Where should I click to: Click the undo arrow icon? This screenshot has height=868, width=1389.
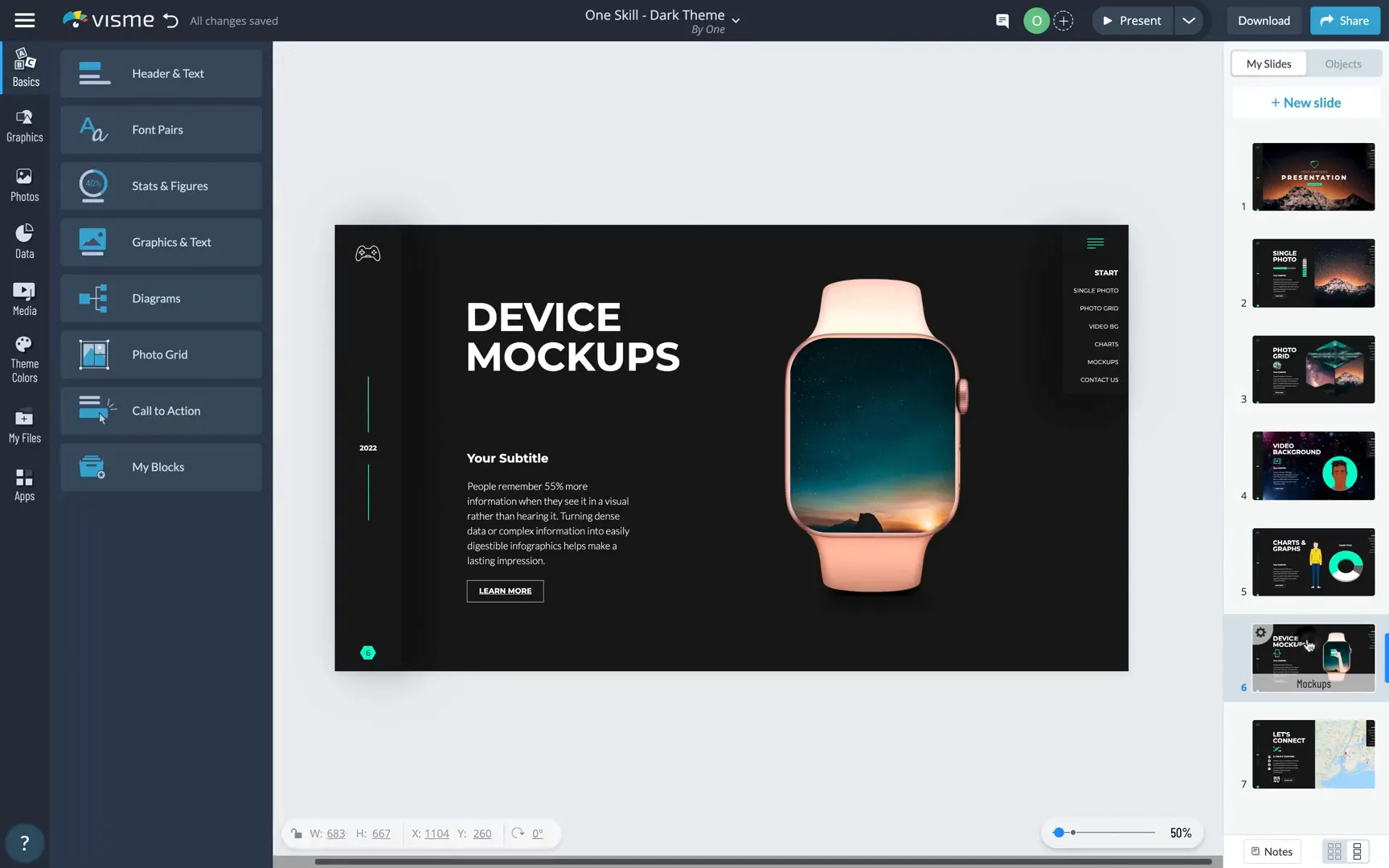(x=170, y=21)
